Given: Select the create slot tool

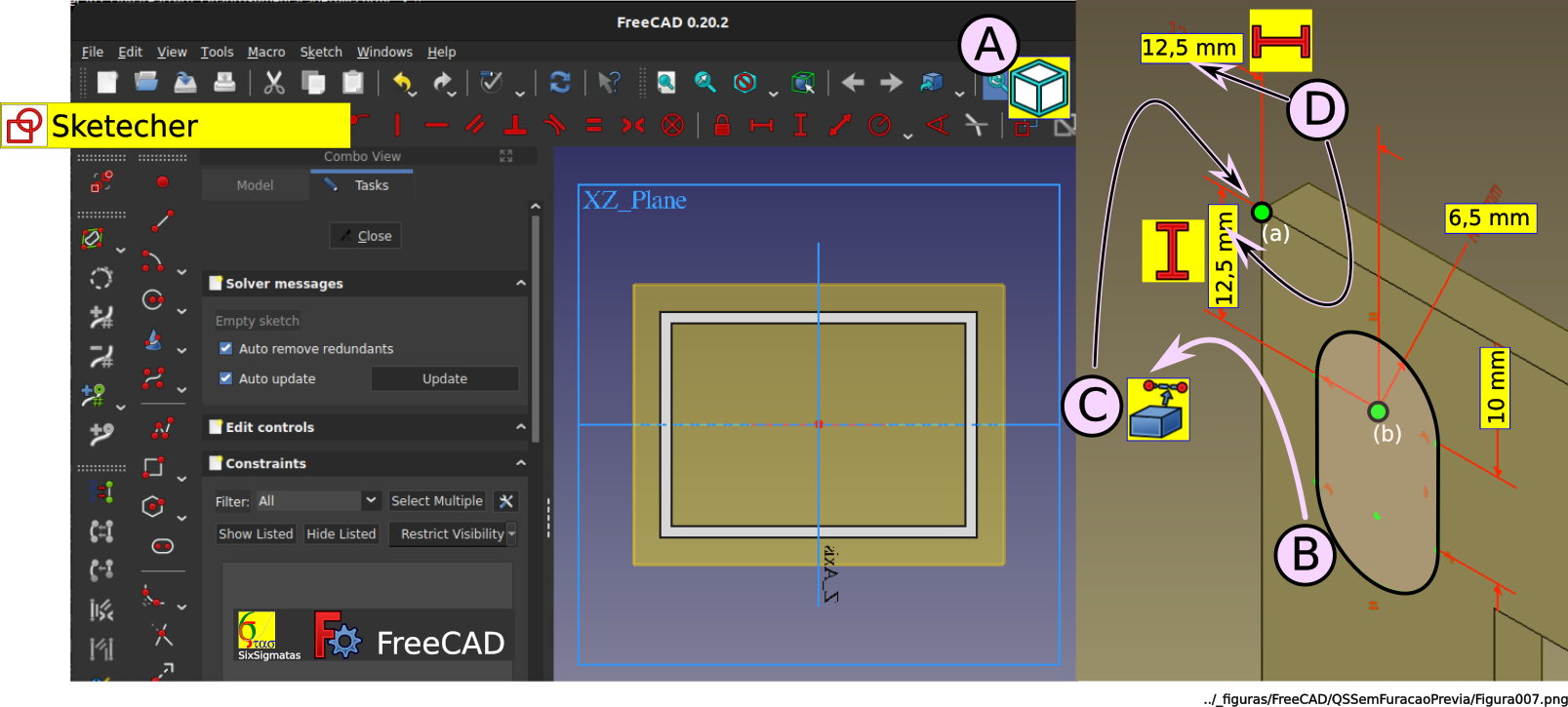Looking at the screenshot, I should [x=162, y=546].
